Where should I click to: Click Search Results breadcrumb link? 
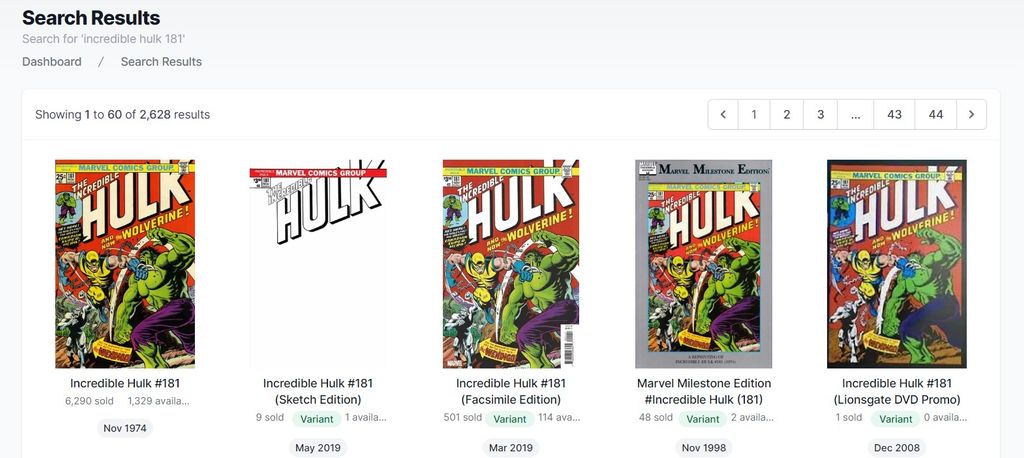(x=161, y=61)
